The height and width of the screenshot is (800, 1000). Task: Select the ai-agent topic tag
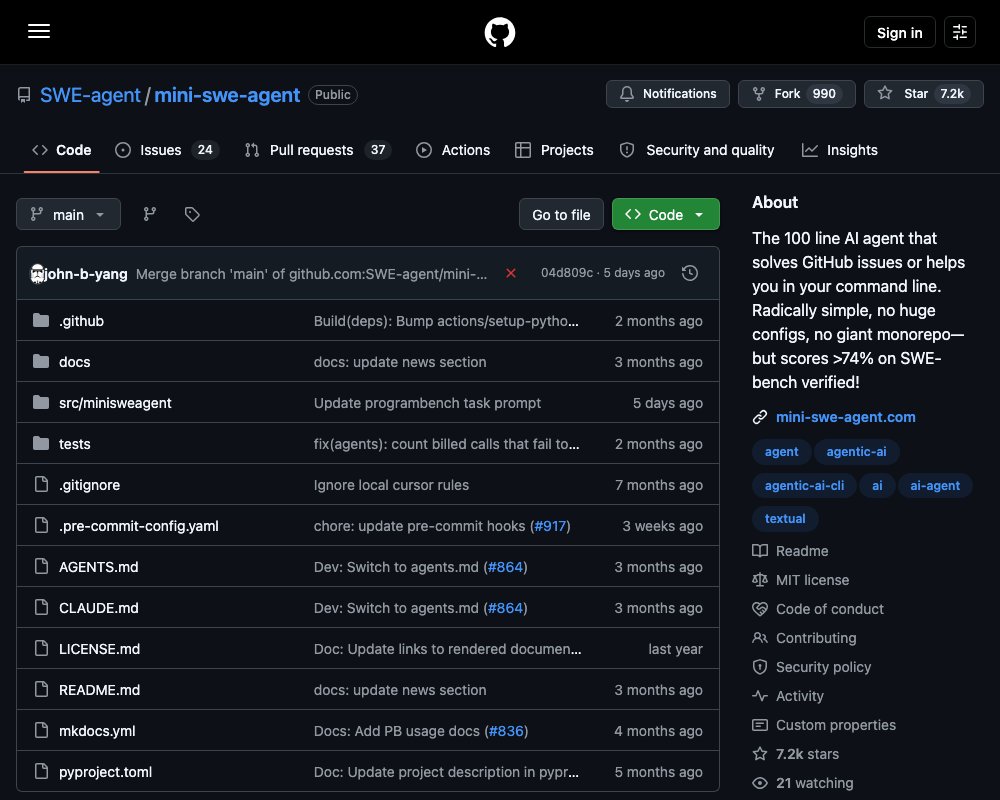(x=935, y=485)
